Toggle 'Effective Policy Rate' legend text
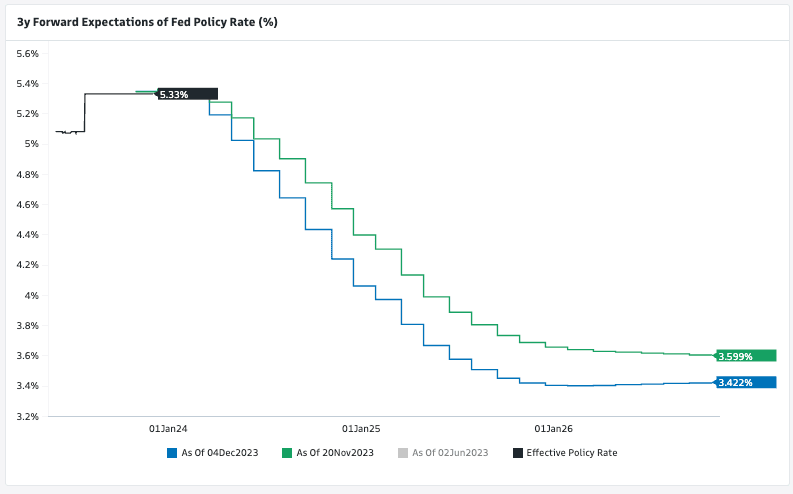Viewport: 793px width, 494px height. click(x=571, y=453)
